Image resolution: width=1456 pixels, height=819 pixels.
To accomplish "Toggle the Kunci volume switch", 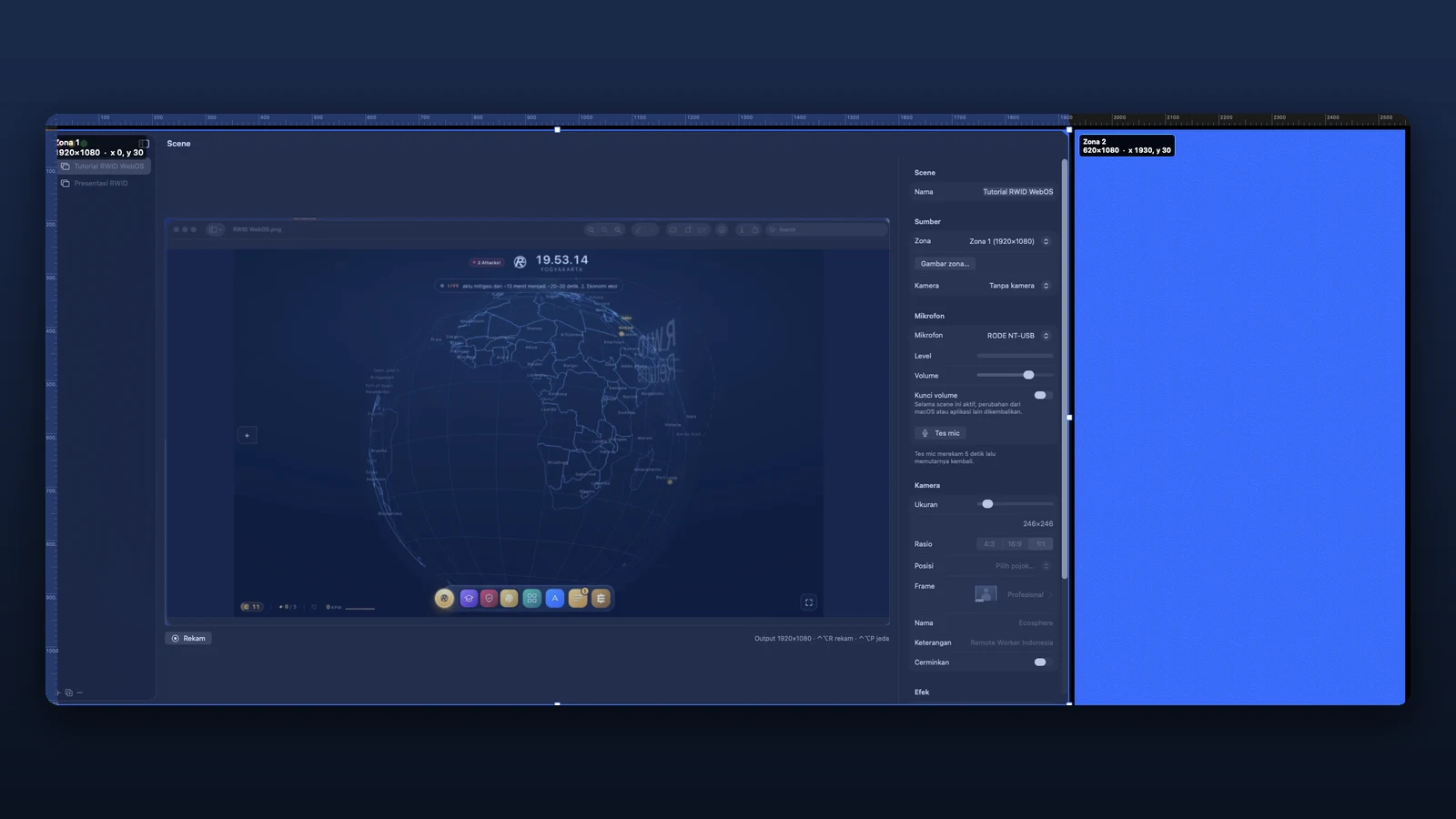I will pos(1042,395).
